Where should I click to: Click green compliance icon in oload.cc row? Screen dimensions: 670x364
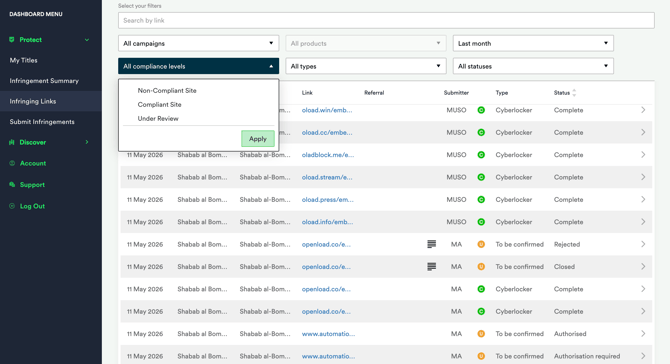coord(481,132)
